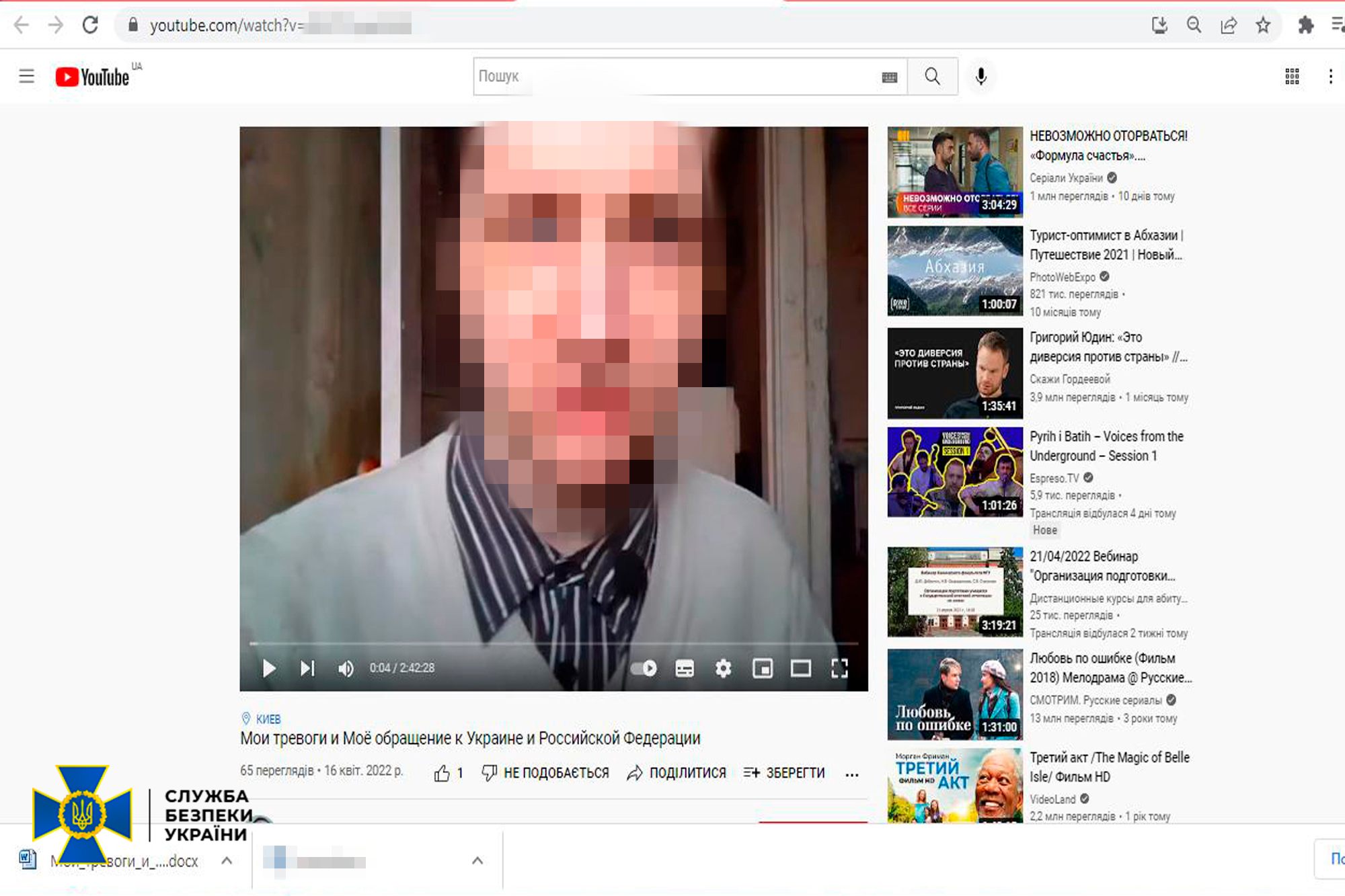Click the voice search microphone icon
Viewport: 1345px width, 896px height.
click(x=981, y=77)
